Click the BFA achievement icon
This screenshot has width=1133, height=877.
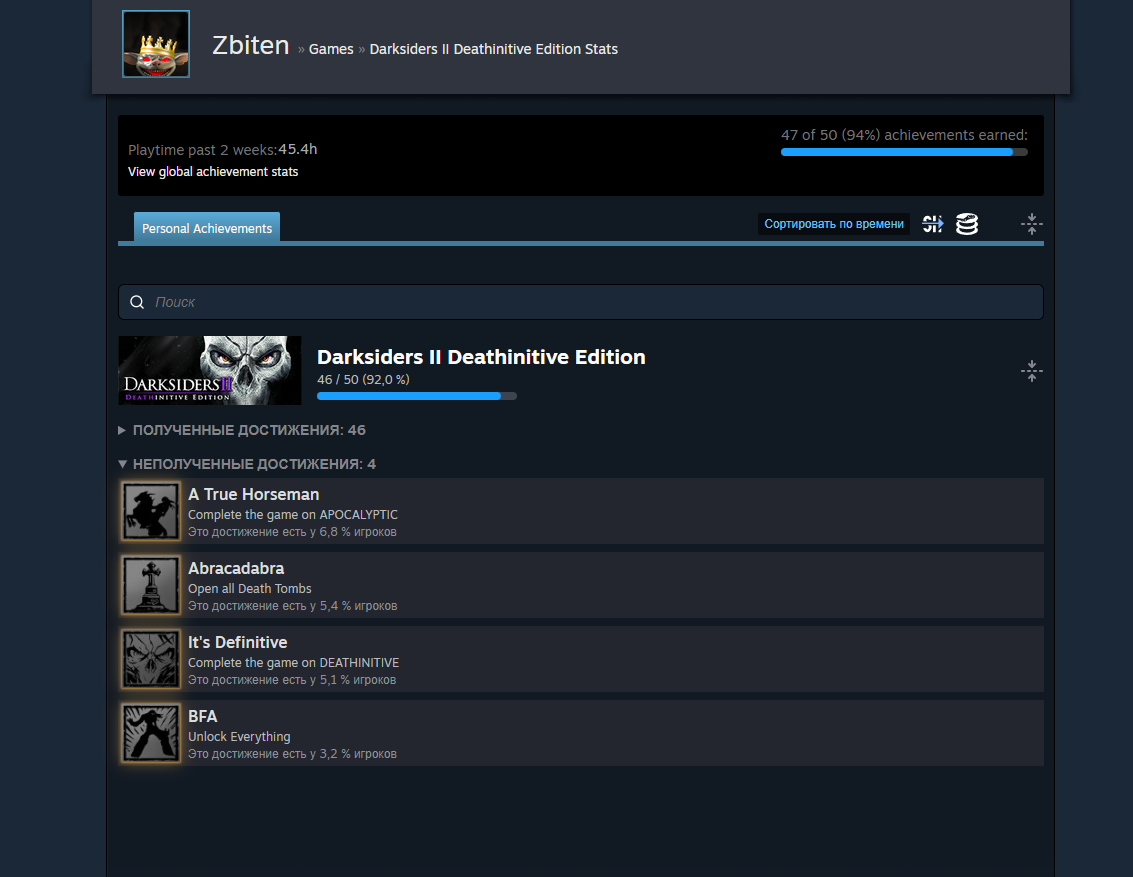pyautogui.click(x=150, y=733)
